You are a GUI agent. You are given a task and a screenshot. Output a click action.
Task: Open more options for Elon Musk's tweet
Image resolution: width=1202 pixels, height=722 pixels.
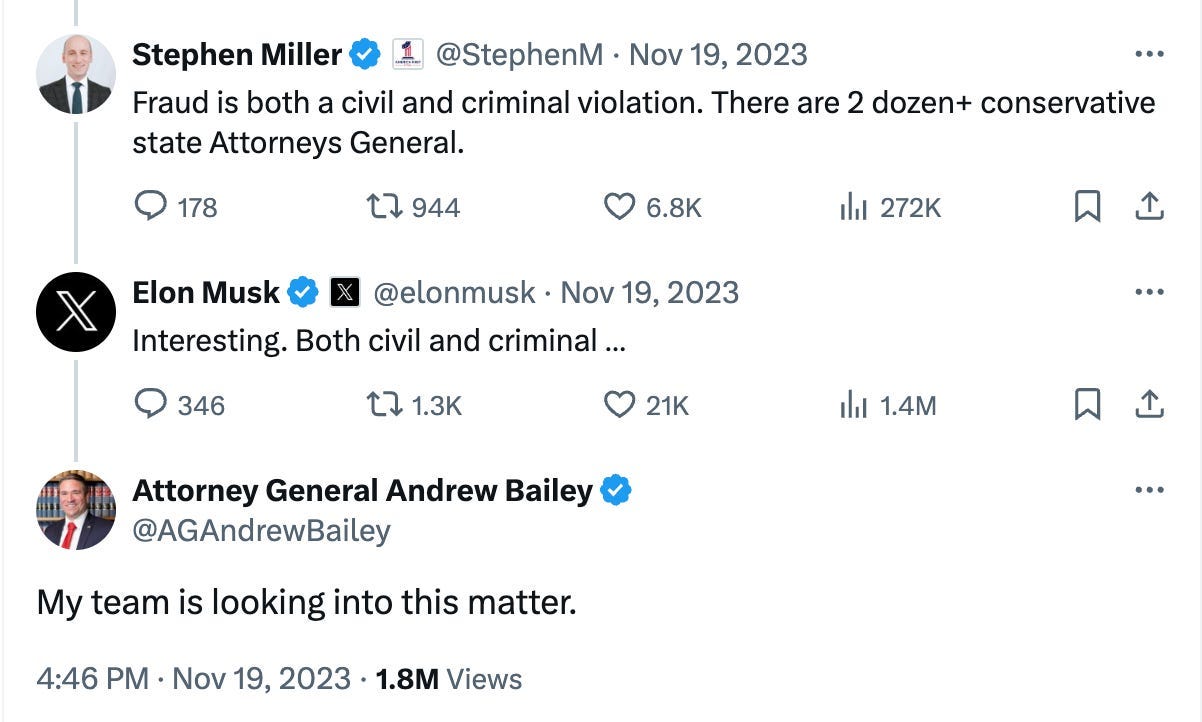[x=1150, y=292]
